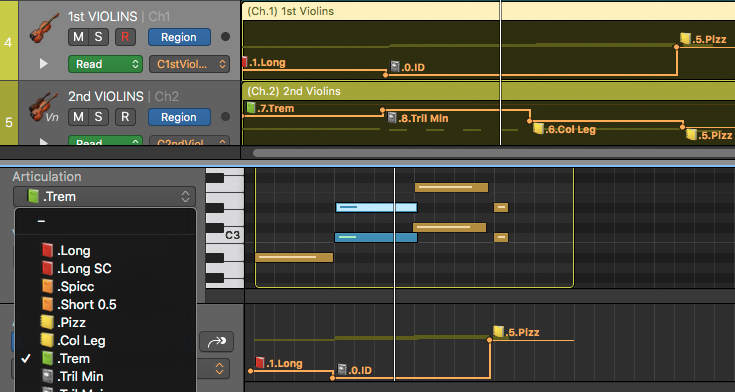Open the Read automation mode dropdown on 1st VIOLINS
735x392 pixels.
pyautogui.click(x=105, y=64)
